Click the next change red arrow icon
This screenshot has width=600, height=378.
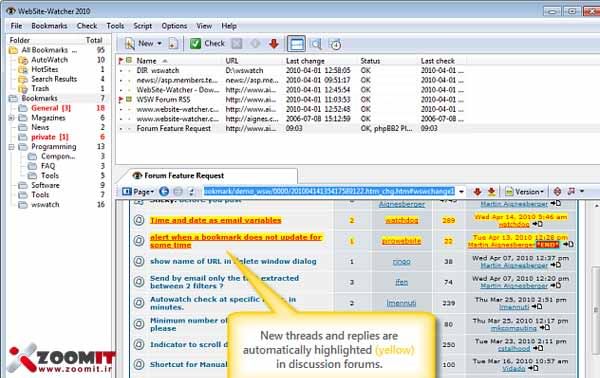(x=477, y=191)
